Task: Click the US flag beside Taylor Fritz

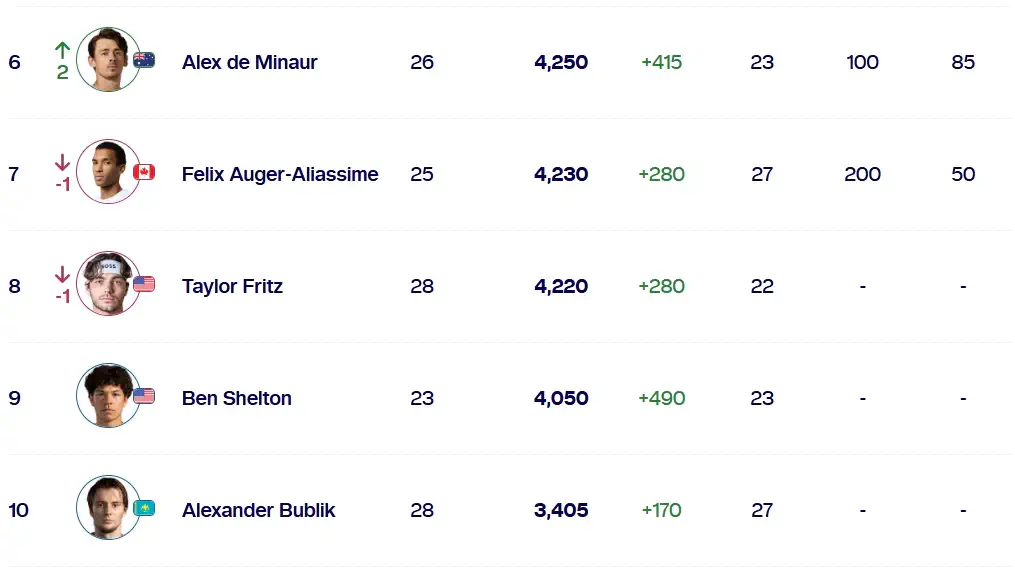Action: click(x=144, y=284)
